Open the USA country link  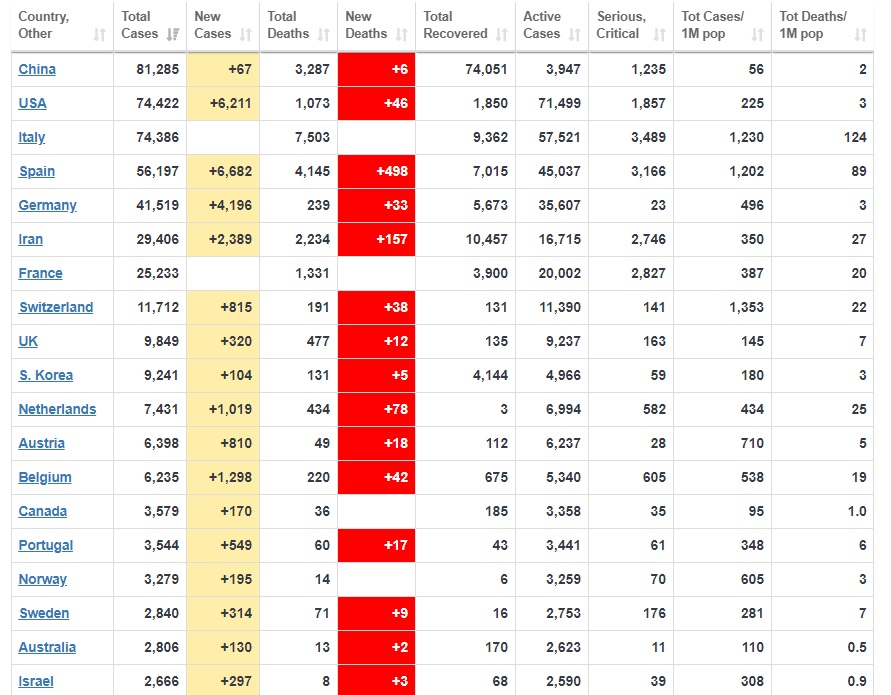[33, 104]
